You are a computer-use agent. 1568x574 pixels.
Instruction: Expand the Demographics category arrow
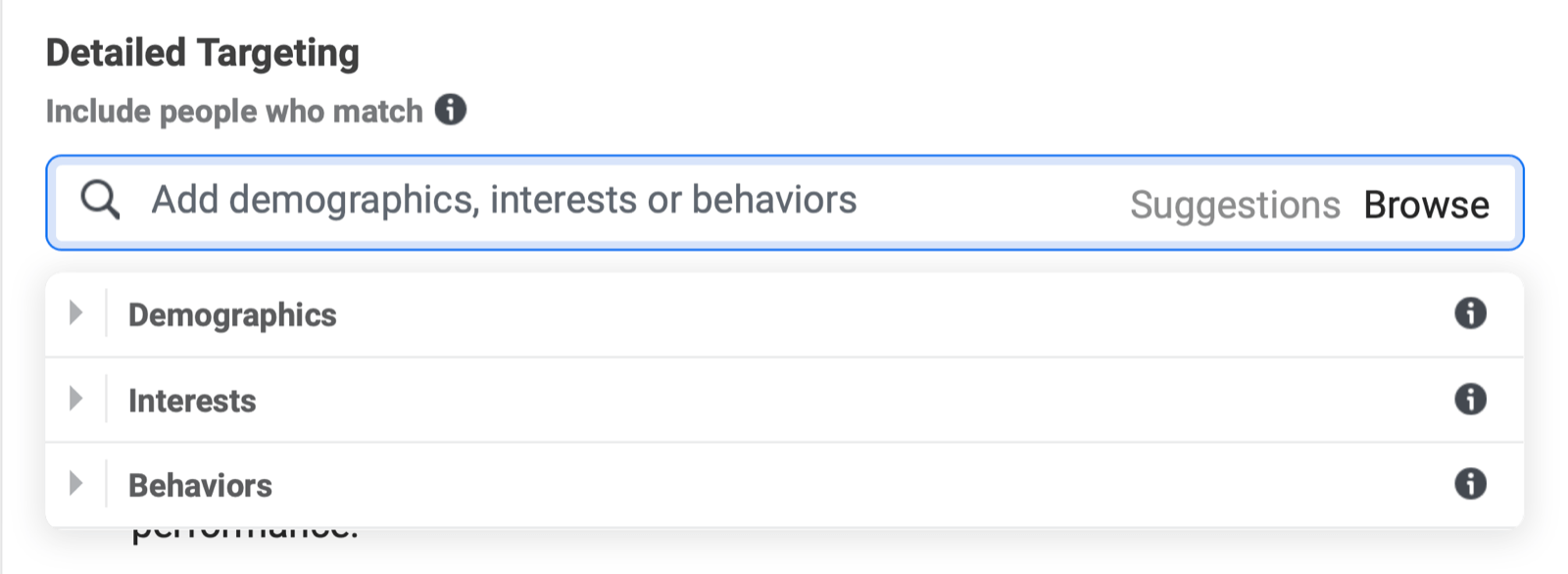pyautogui.click(x=75, y=313)
